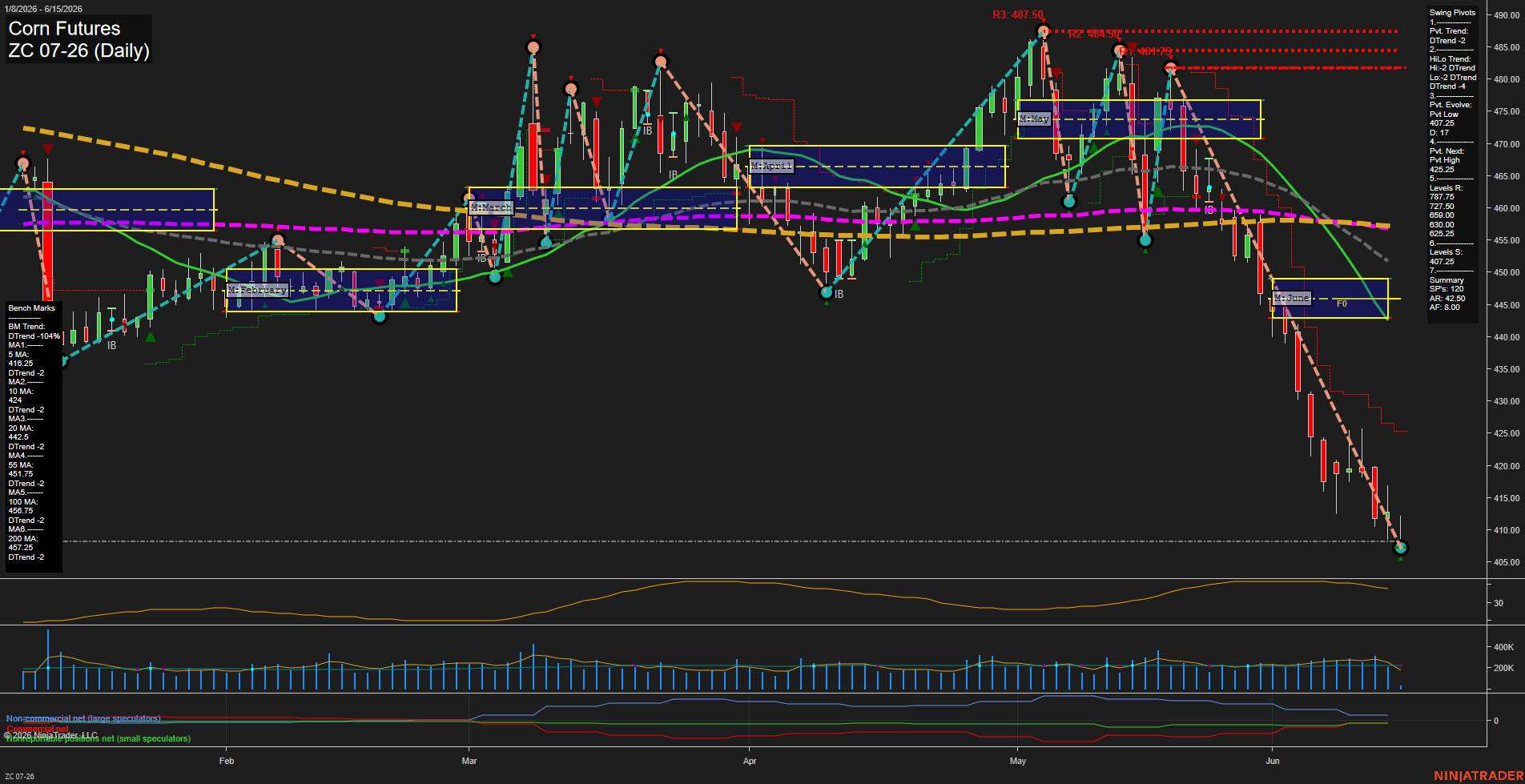Click the F0 label in the June box
This screenshot has height=784, width=1525.
[x=1342, y=304]
